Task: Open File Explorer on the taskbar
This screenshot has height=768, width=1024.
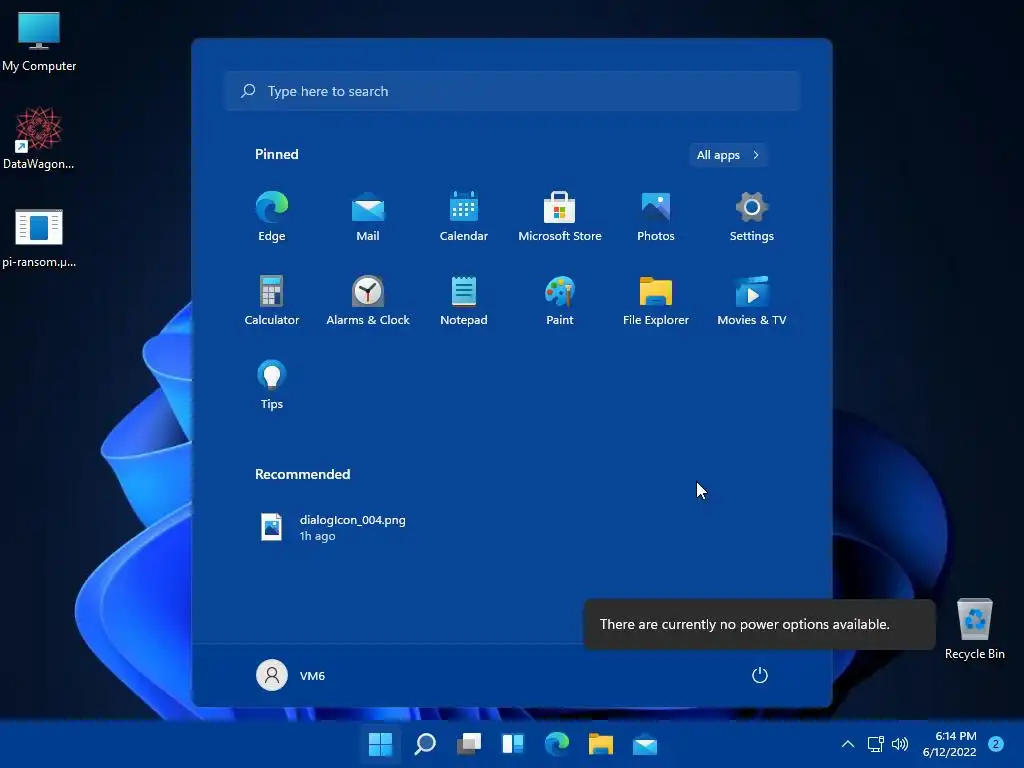Action: pyautogui.click(x=601, y=744)
